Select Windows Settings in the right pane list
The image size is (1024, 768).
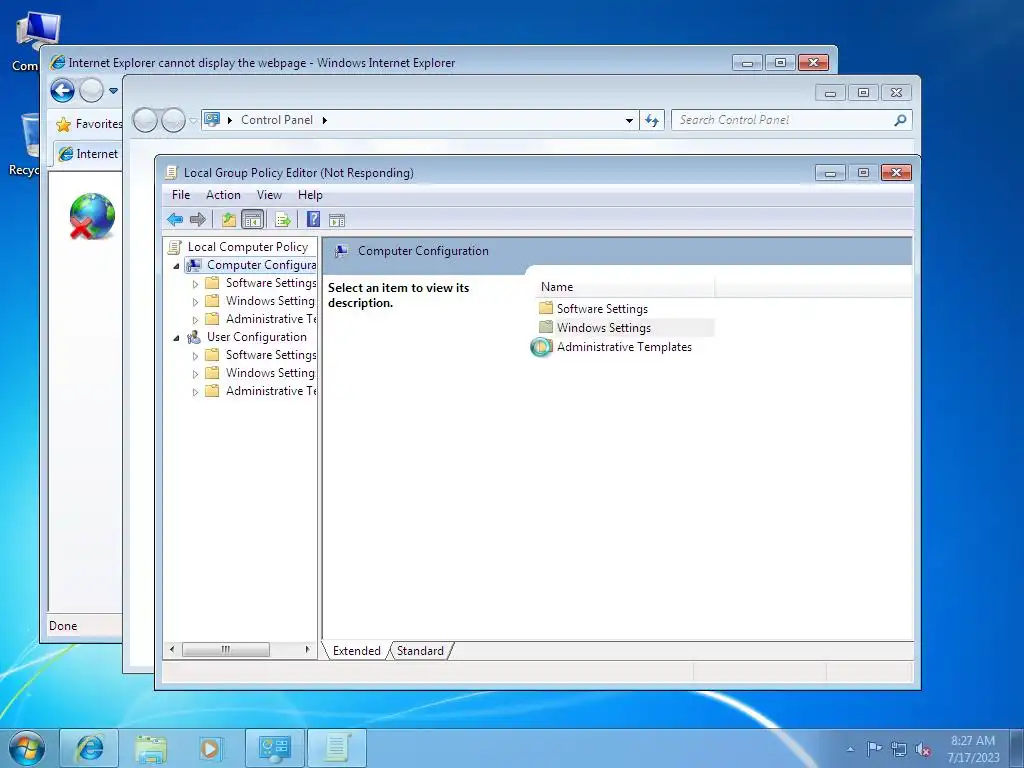pyautogui.click(x=603, y=328)
